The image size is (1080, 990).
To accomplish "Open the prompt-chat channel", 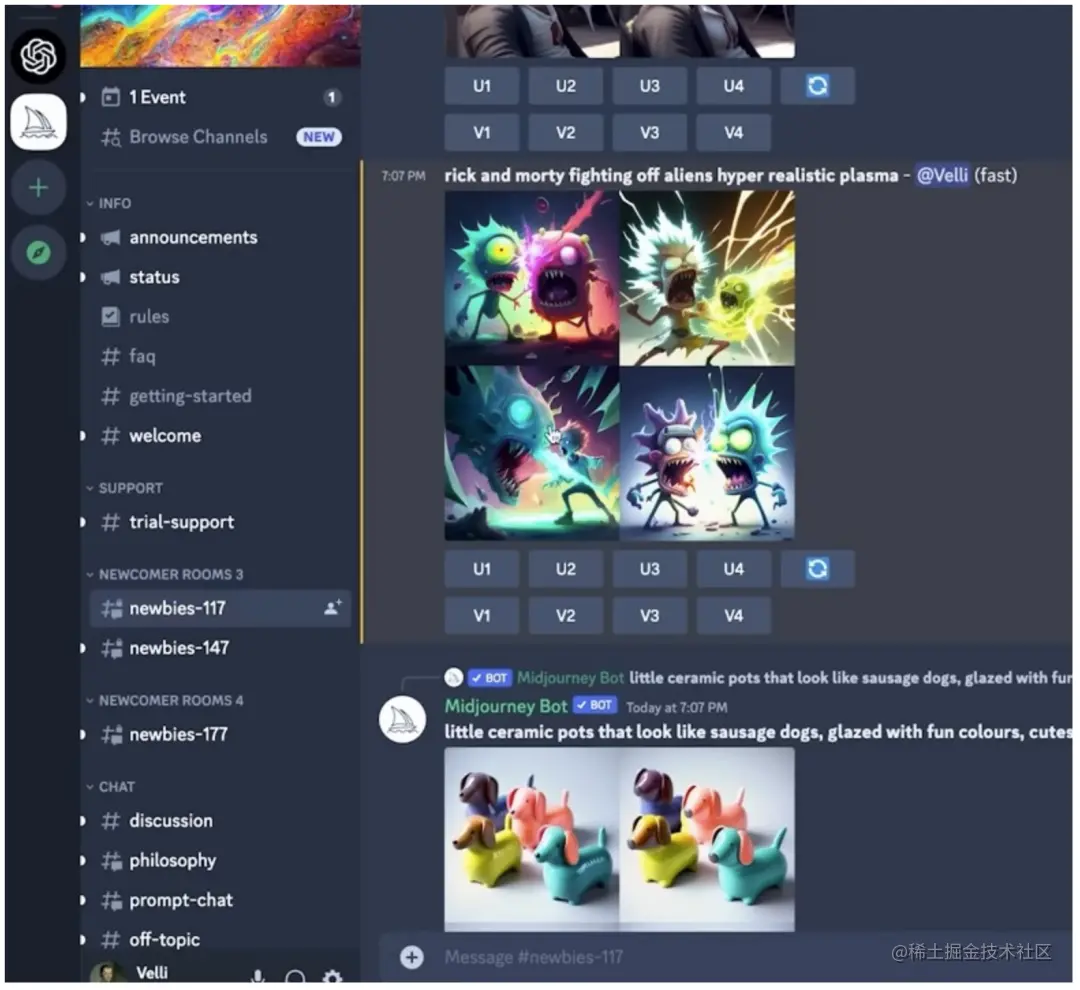I will click(x=219, y=900).
